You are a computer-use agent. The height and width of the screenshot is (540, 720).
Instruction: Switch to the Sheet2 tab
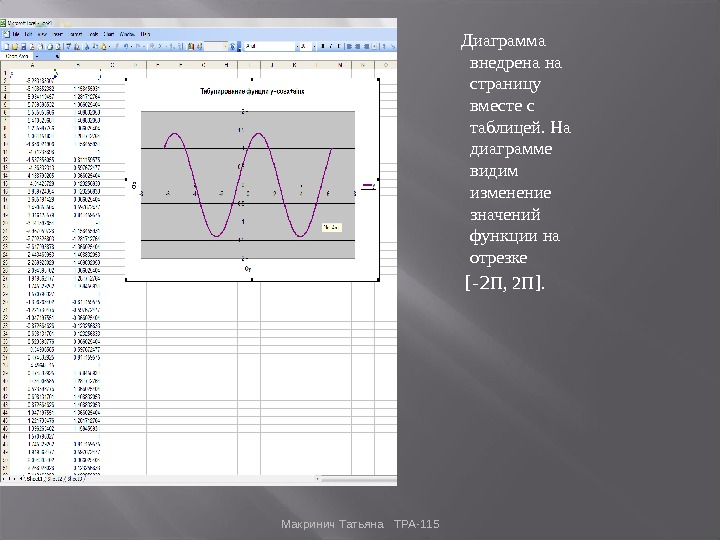[x=54, y=479]
